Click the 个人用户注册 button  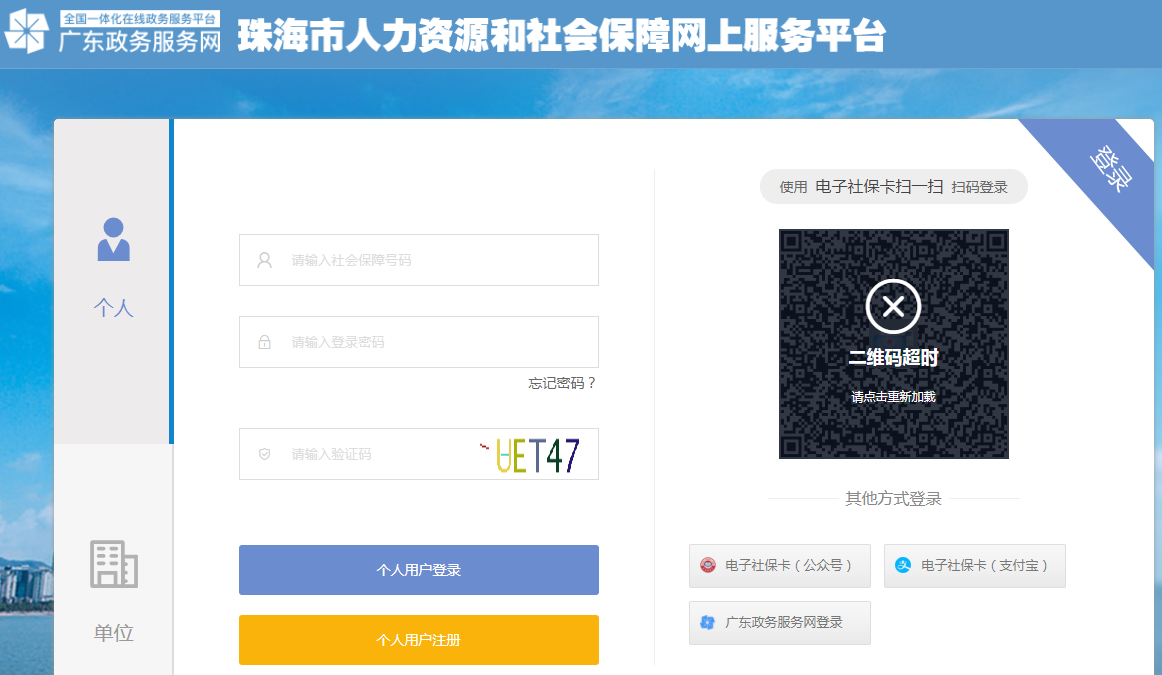point(419,639)
